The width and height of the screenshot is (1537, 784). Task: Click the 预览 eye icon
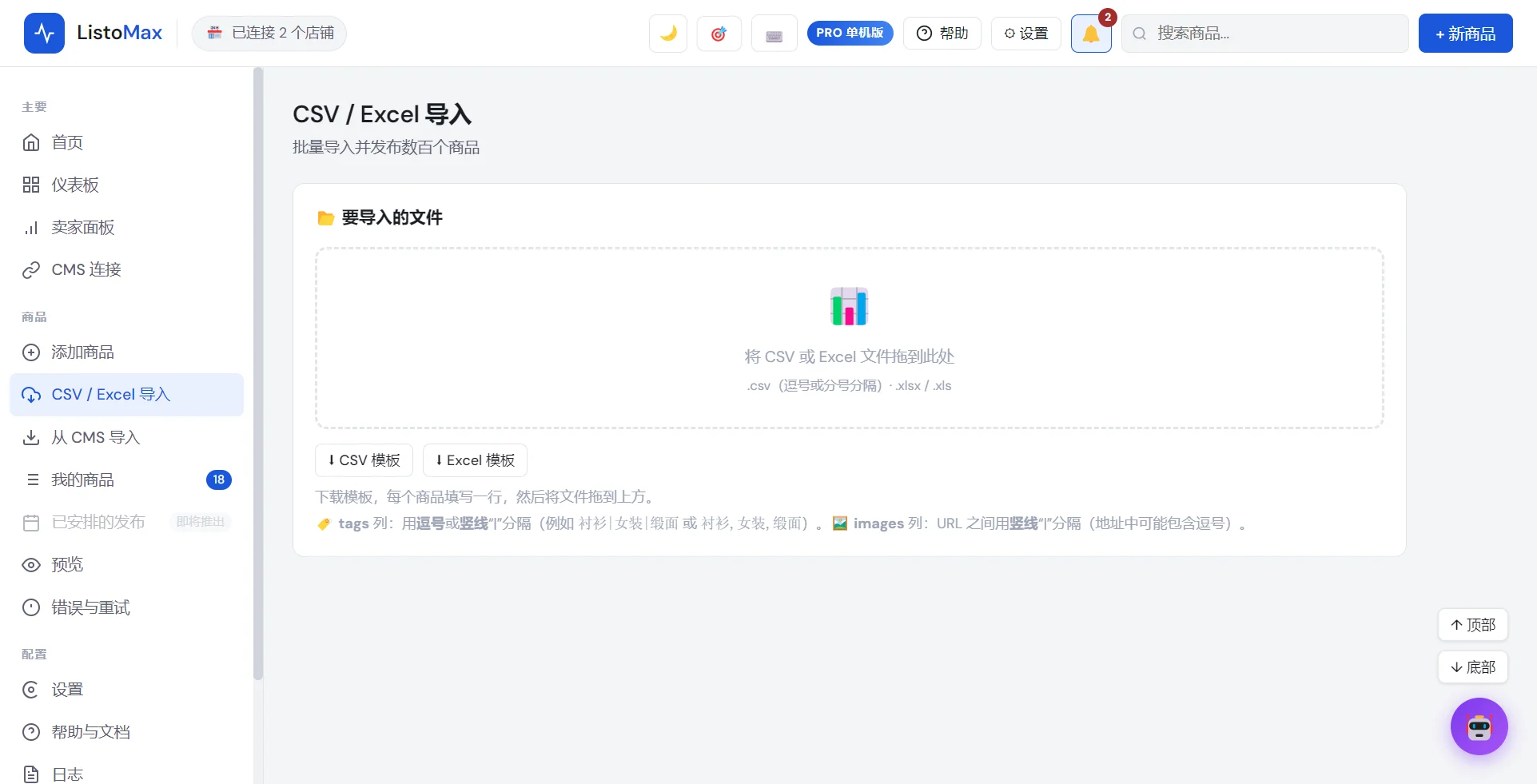(x=31, y=565)
